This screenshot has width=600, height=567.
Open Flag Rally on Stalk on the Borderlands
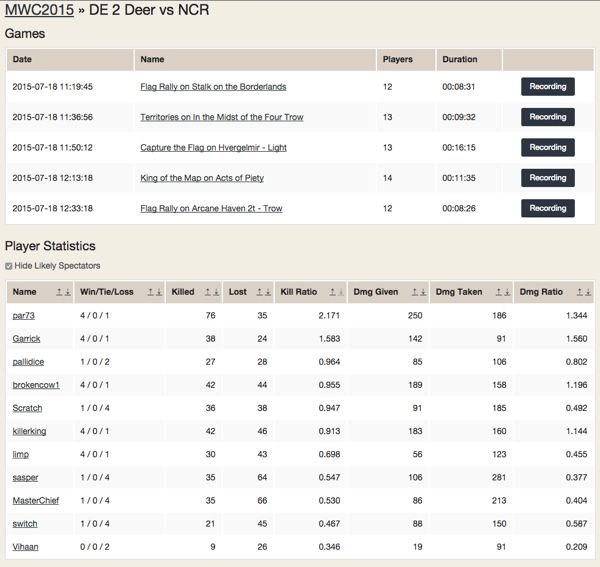(213, 87)
